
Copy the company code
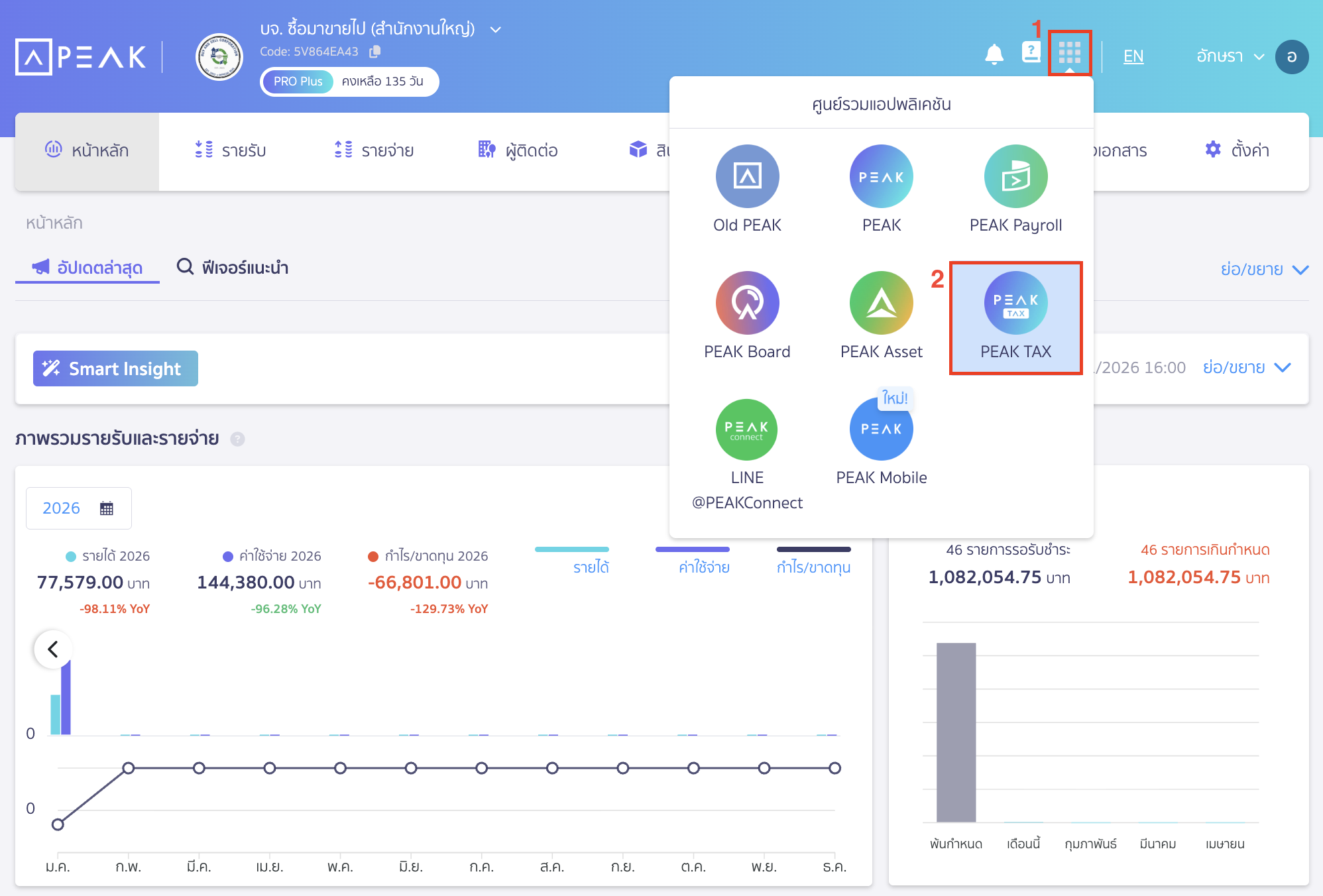[375, 51]
